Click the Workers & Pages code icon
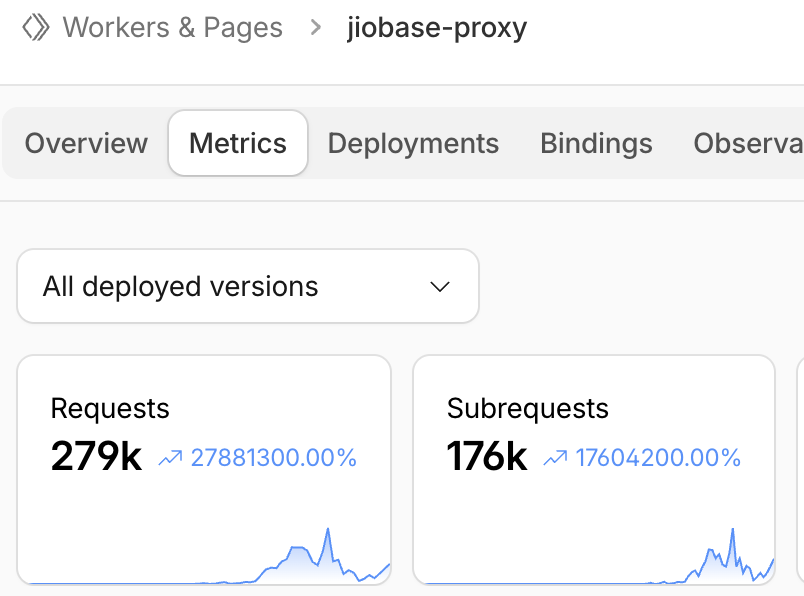804x596 pixels. (36, 27)
